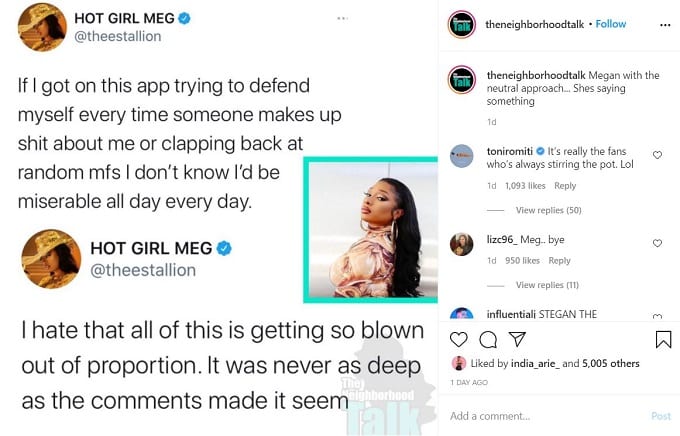Open Megan's inset photo thumbnail
This screenshot has height=436, width=680.
click(x=370, y=230)
